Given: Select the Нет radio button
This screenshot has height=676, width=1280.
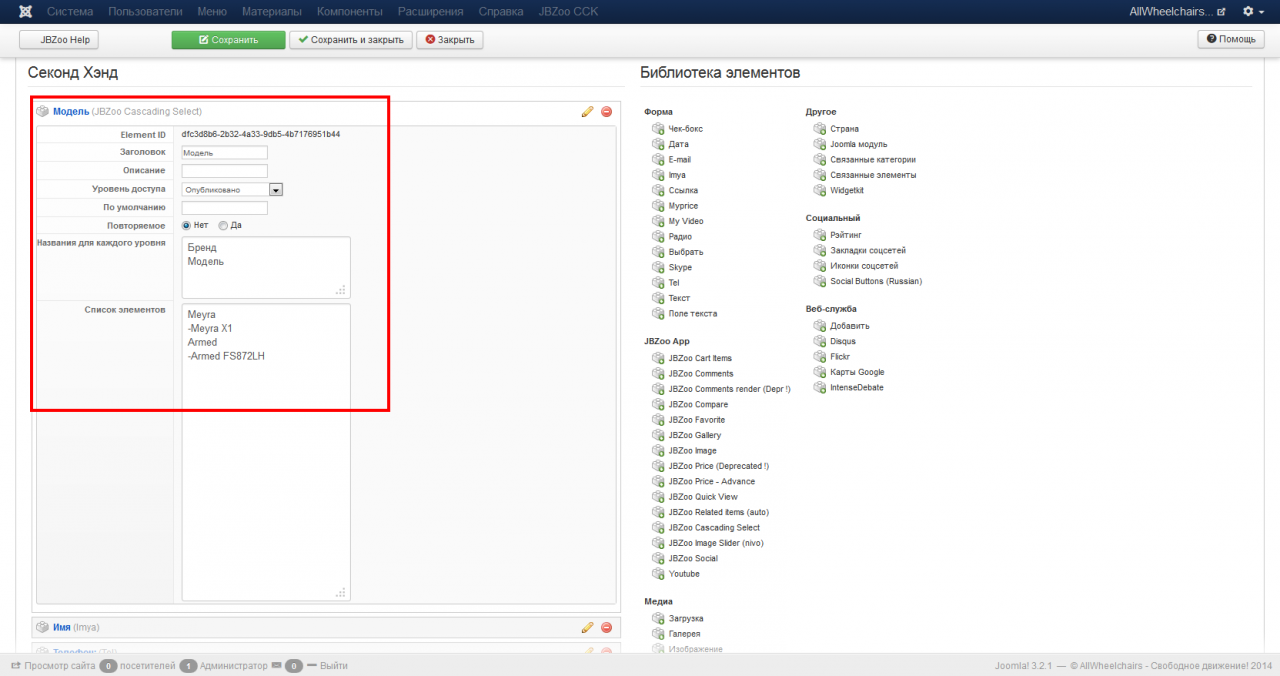Looking at the screenshot, I should 186,225.
